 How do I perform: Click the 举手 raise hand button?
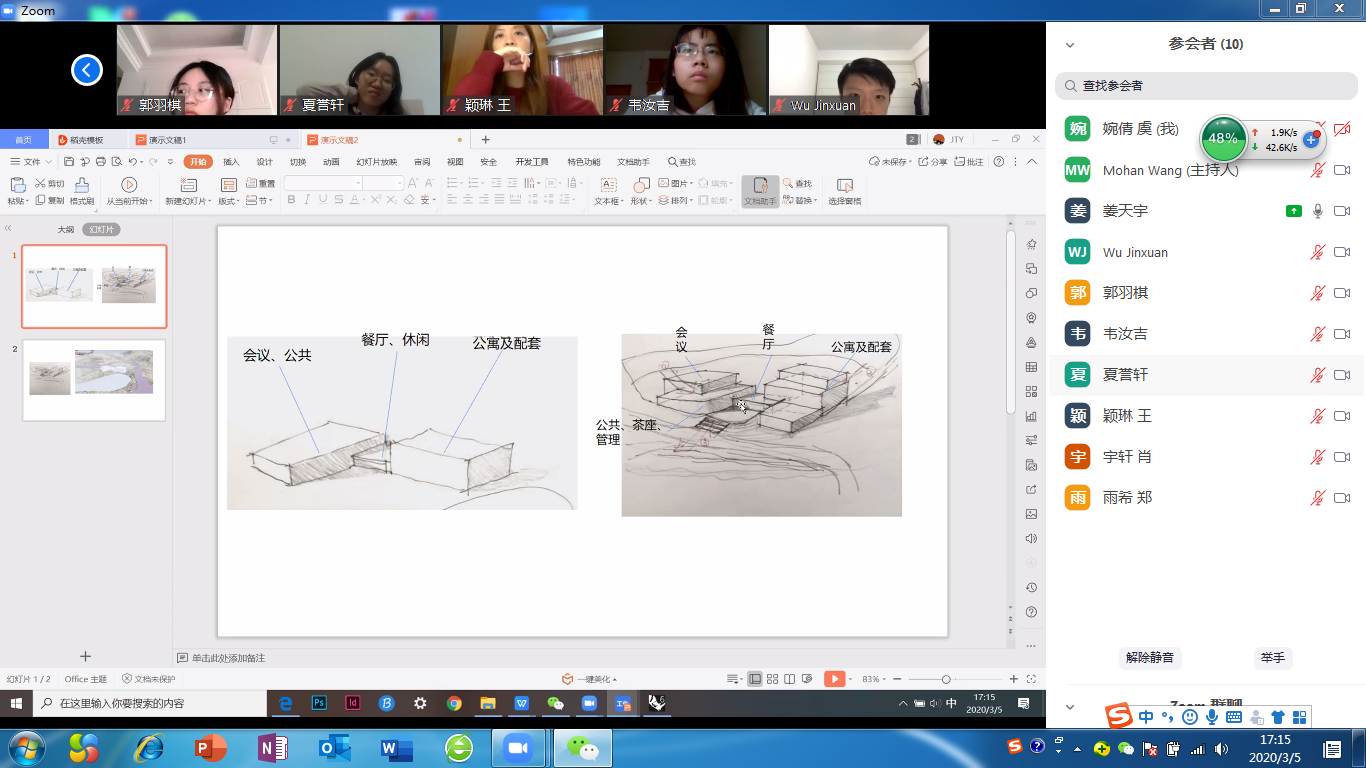(1272, 657)
